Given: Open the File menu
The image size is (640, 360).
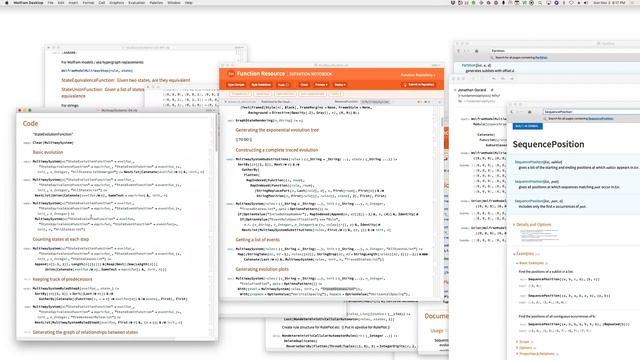Looking at the screenshot, I should coord(51,3).
